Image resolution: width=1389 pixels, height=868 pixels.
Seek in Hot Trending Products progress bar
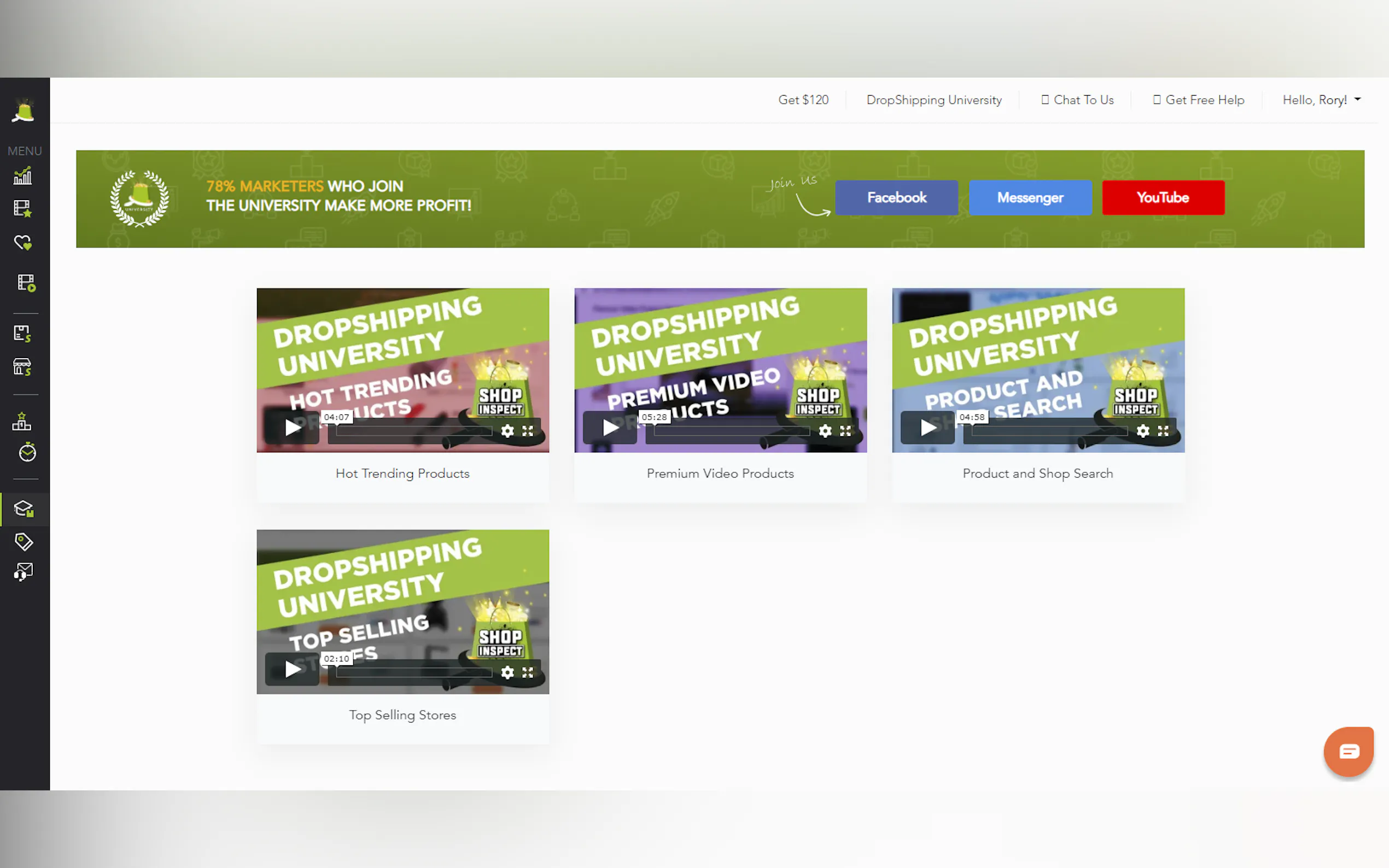coord(413,431)
